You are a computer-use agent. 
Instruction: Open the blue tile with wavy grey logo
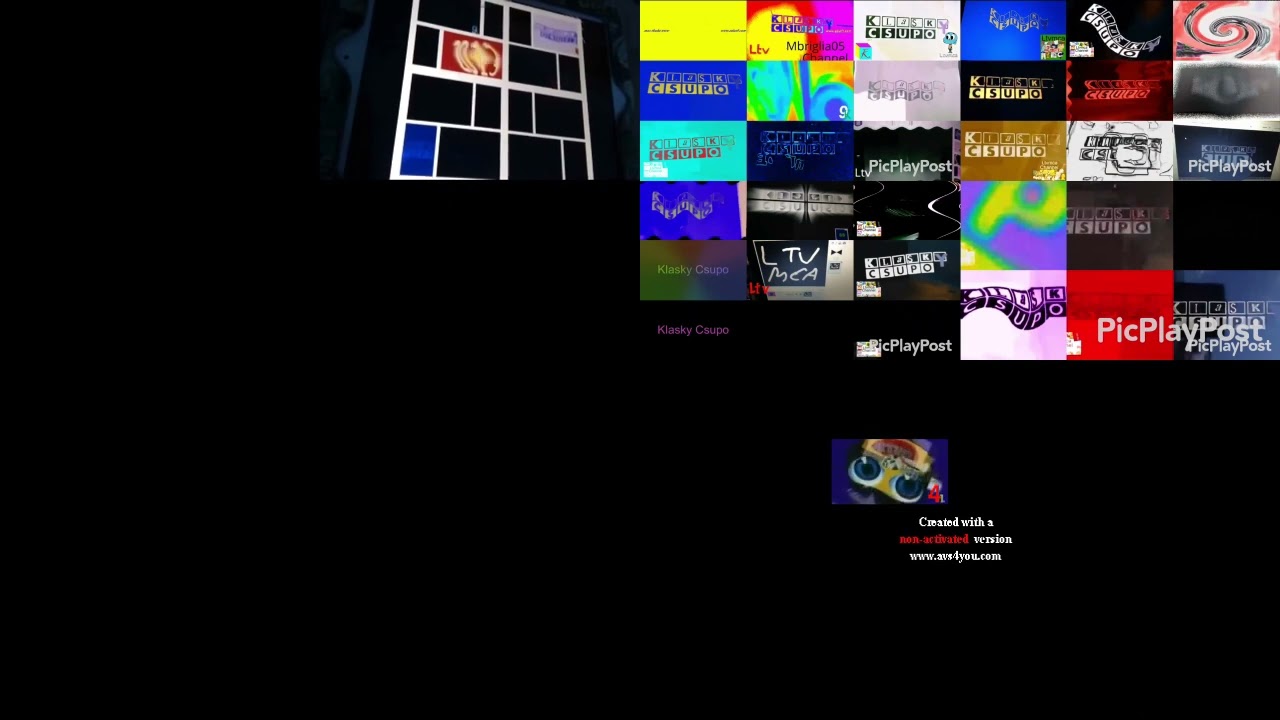tap(1013, 30)
